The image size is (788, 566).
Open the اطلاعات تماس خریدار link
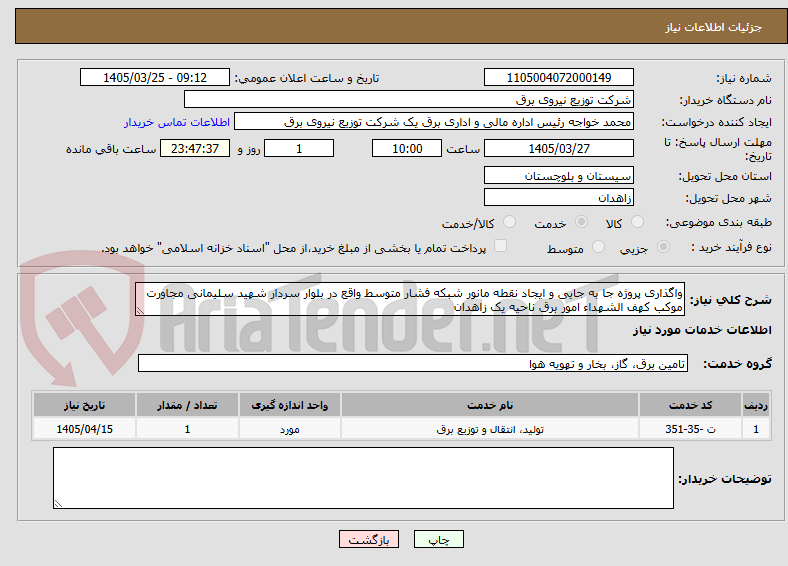pos(177,122)
